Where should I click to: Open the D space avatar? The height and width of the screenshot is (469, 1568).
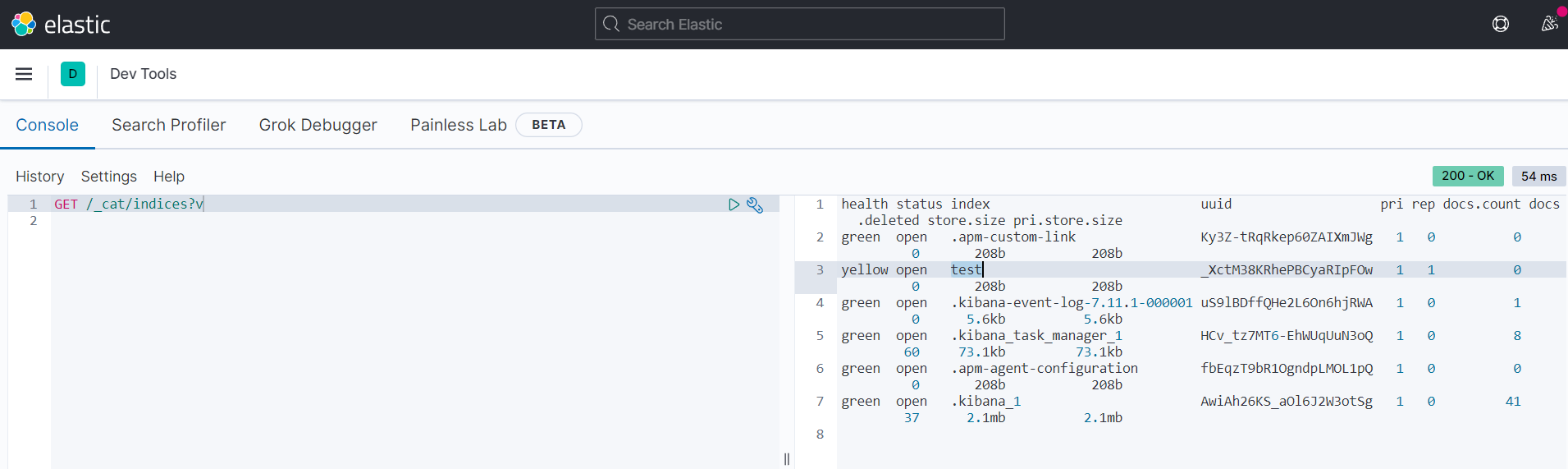point(73,74)
